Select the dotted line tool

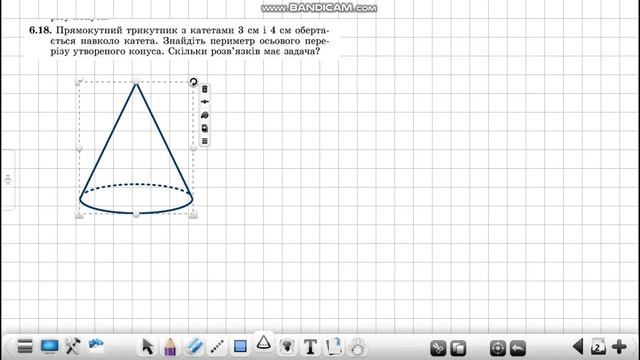pos(217,347)
